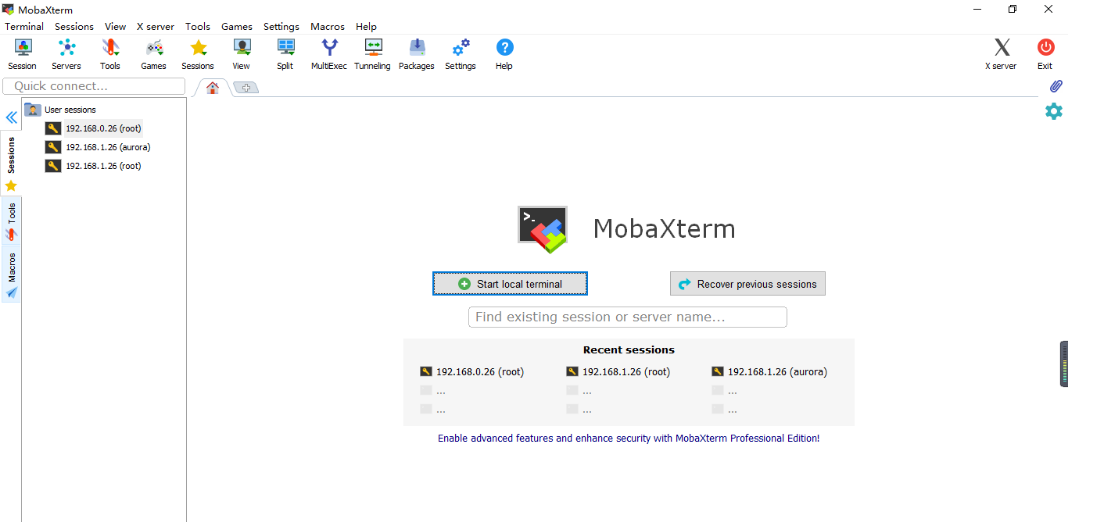Open the teal gear settings icon

(x=1054, y=111)
